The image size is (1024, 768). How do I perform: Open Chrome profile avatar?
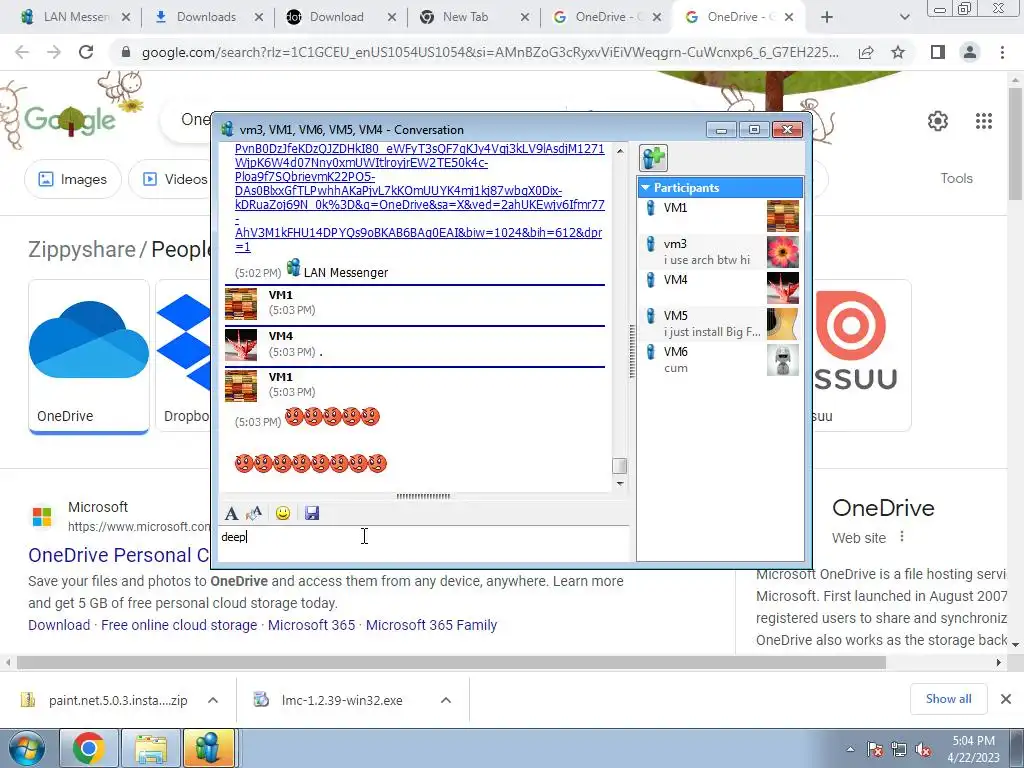970,52
